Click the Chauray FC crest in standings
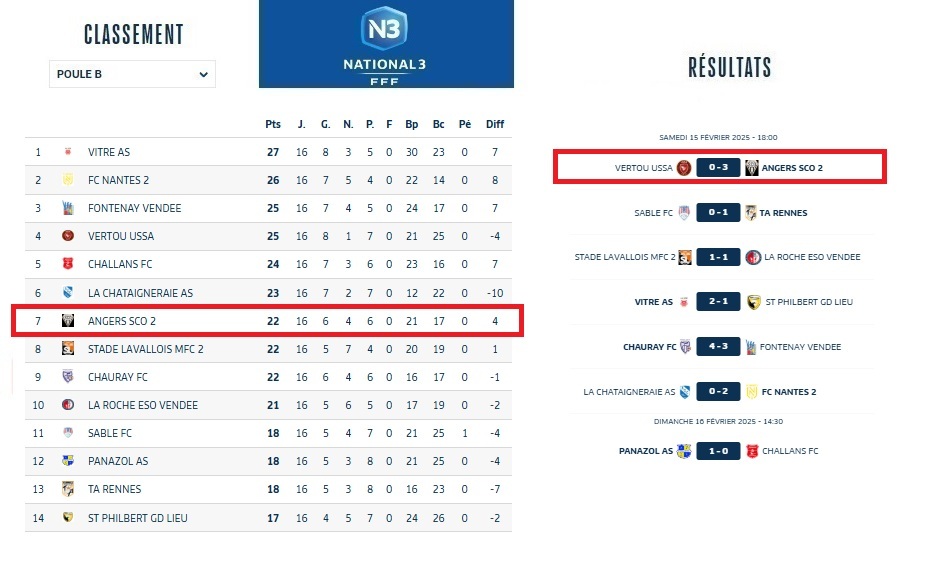 point(68,377)
